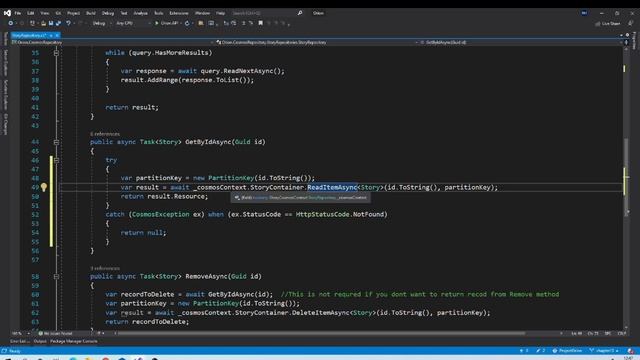Click the references CodeLens above GetByIdAsync
The image size is (640, 360).
pos(105,134)
